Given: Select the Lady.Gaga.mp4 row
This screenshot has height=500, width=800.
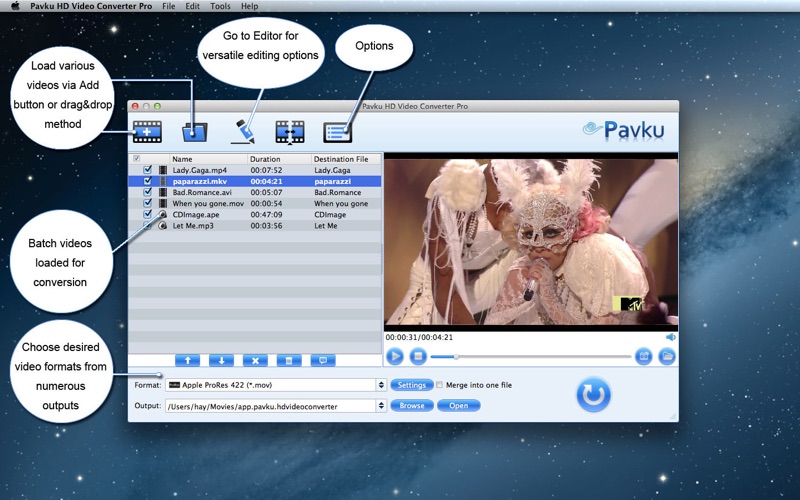Looking at the screenshot, I should coord(255,170).
